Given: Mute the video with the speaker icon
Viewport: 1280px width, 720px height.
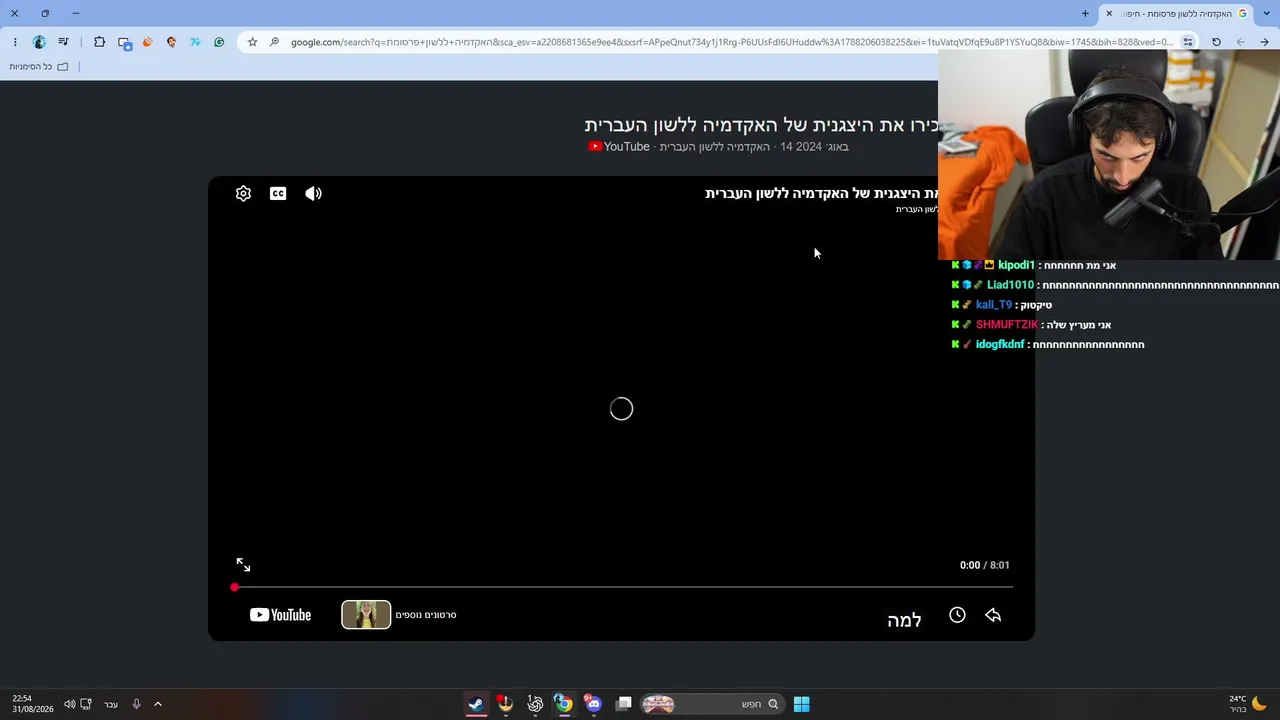Looking at the screenshot, I should point(313,194).
